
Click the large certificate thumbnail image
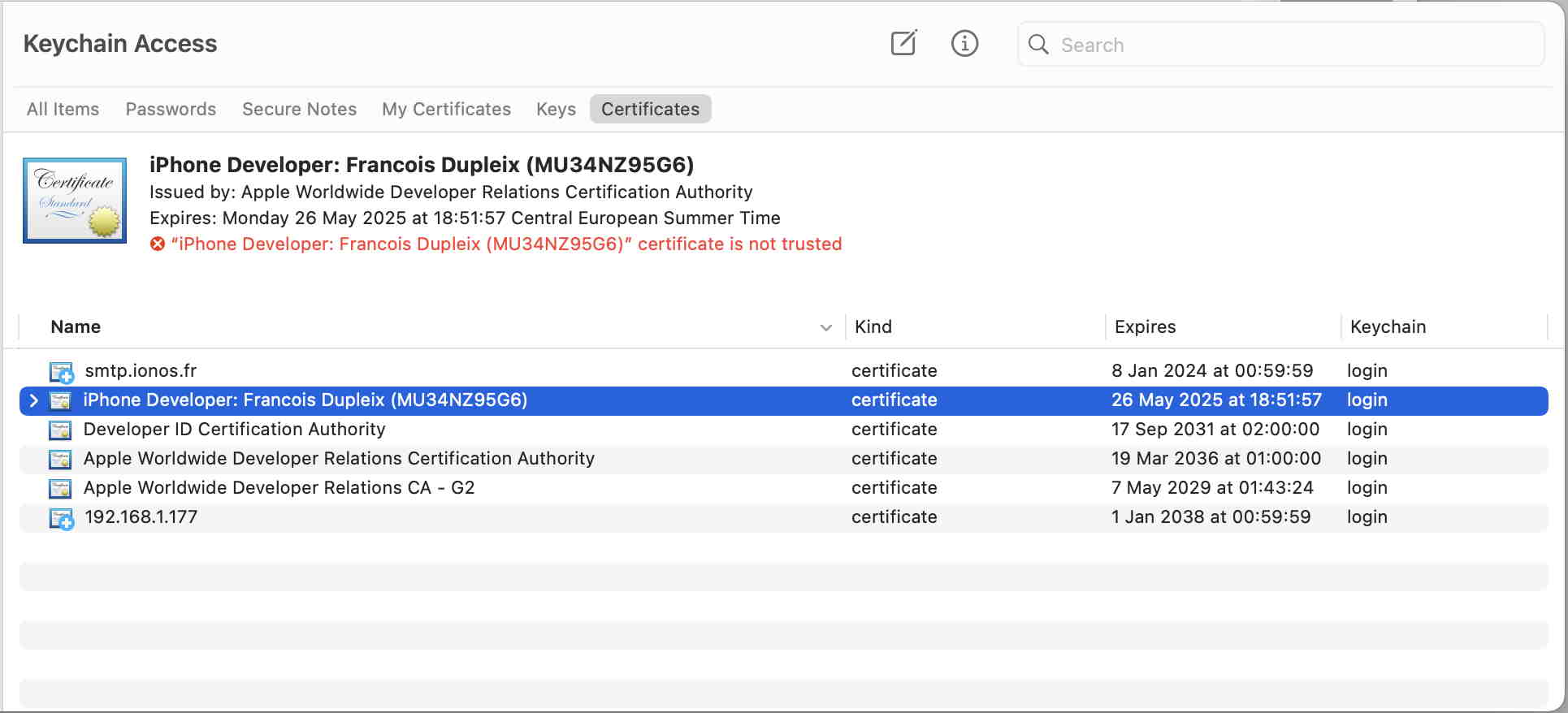click(x=75, y=201)
